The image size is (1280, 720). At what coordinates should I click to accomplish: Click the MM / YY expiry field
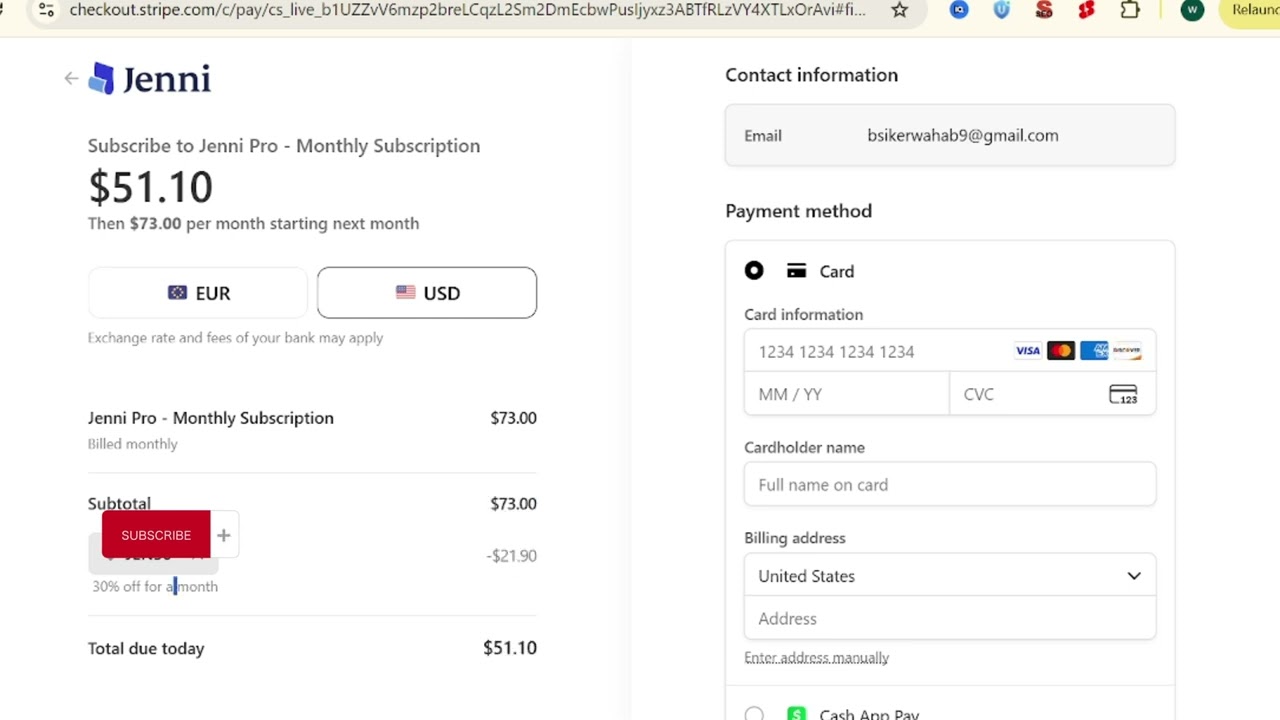click(x=846, y=394)
